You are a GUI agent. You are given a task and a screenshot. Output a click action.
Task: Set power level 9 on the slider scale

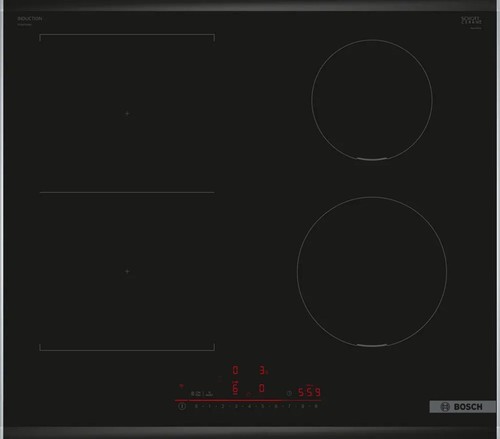pos(316,406)
